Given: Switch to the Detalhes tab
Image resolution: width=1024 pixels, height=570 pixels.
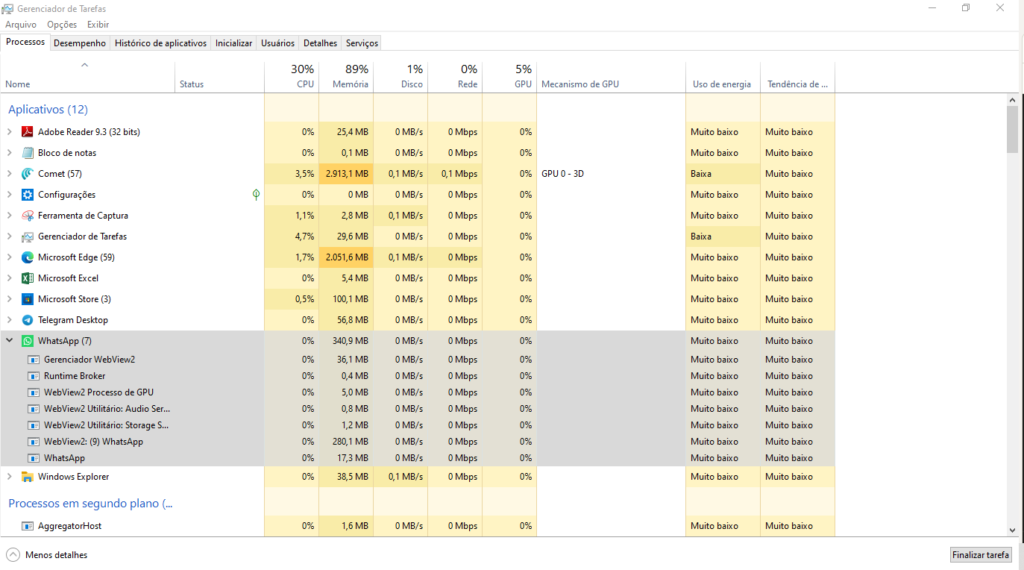Looking at the screenshot, I should [320, 43].
